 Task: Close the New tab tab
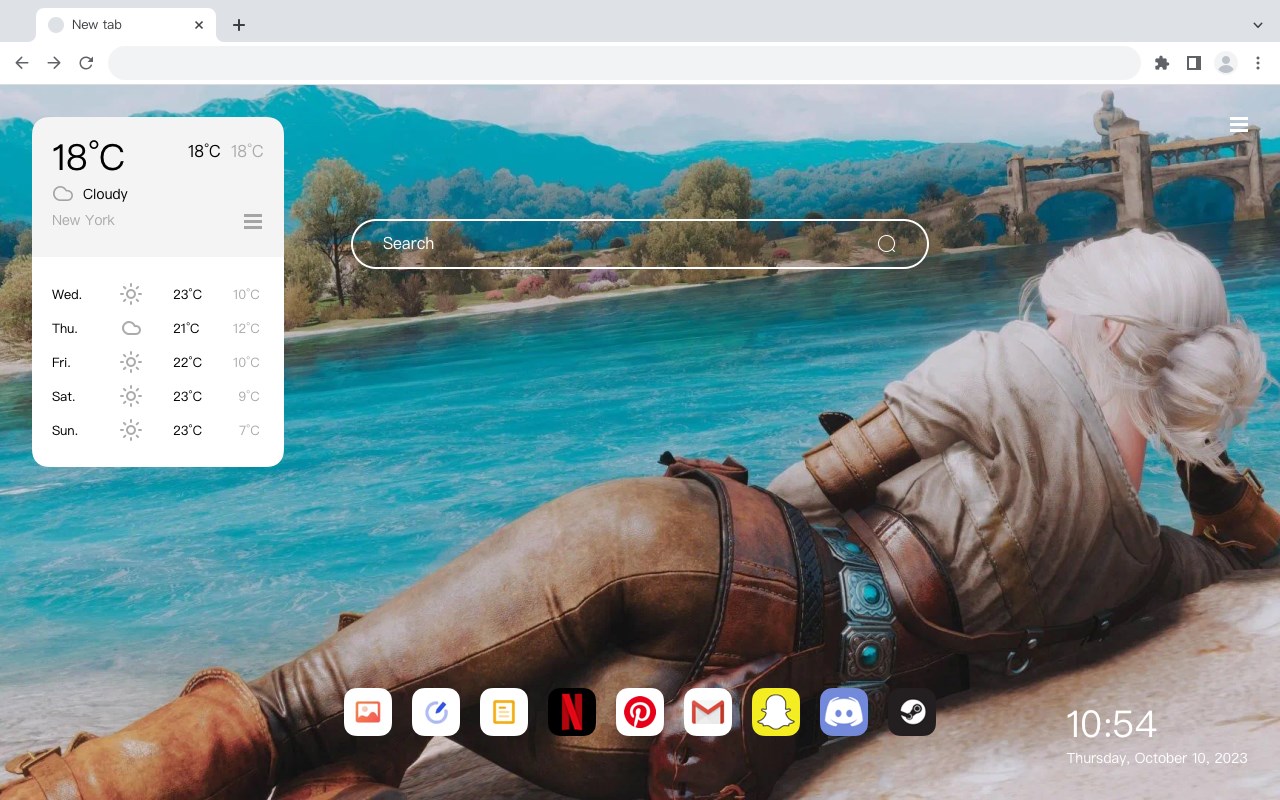(x=199, y=25)
